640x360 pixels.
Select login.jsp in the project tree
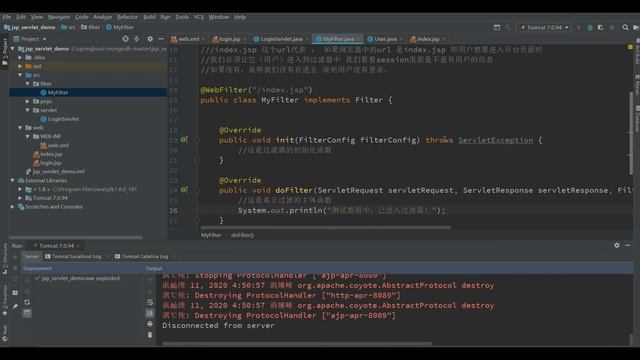point(51,163)
